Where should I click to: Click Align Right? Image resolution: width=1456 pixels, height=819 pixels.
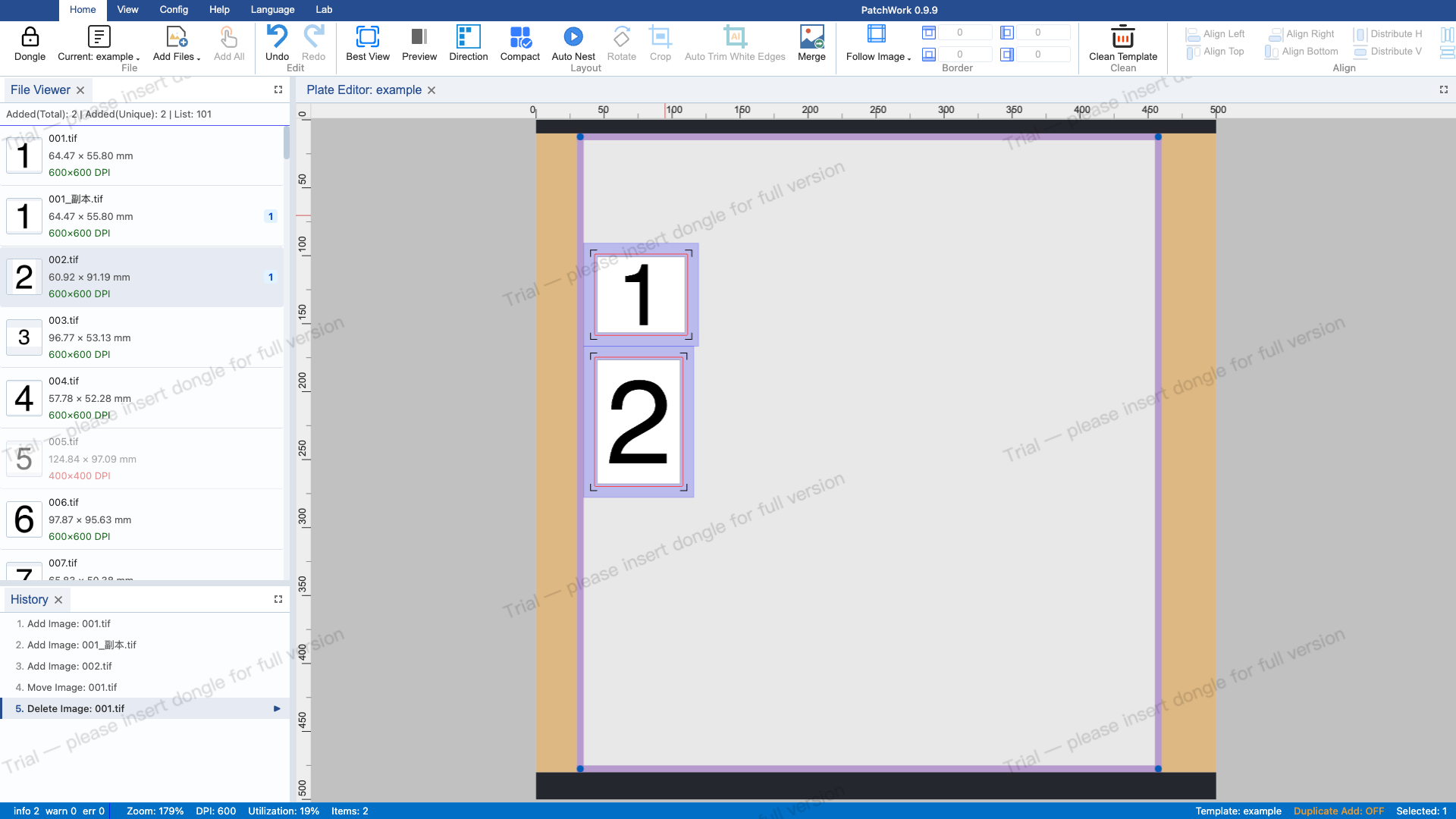(x=1301, y=34)
